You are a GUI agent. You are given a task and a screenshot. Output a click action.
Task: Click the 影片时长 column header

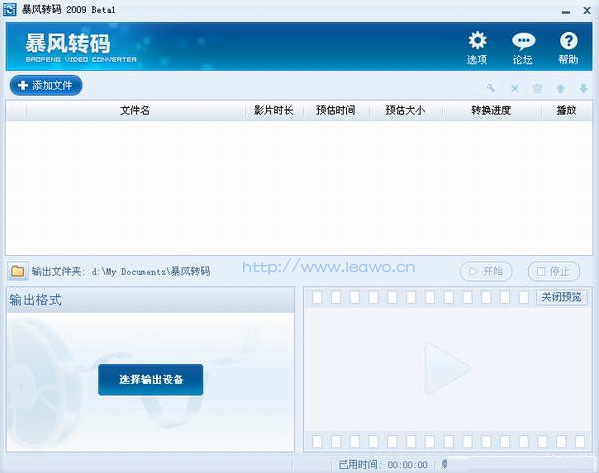274,110
